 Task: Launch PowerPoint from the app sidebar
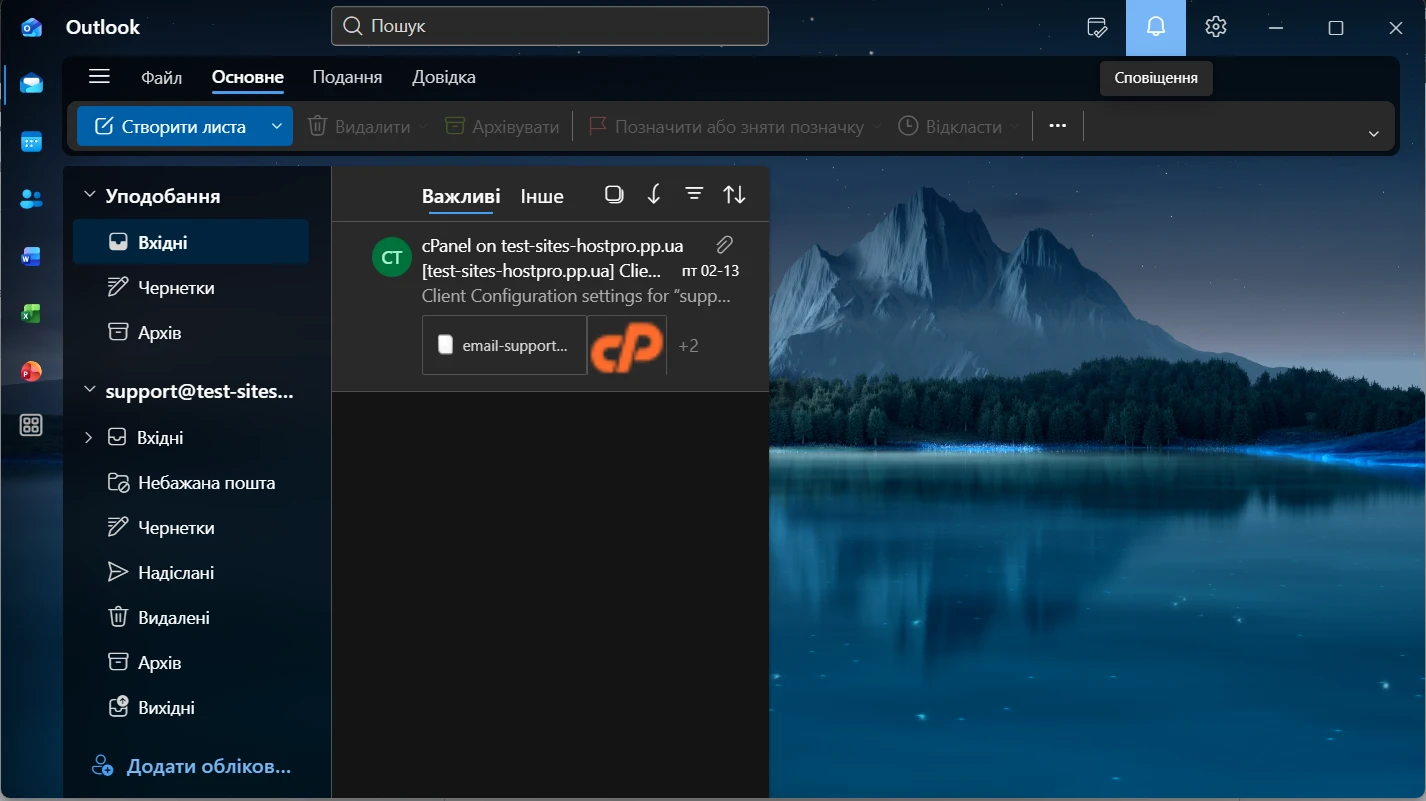tap(31, 371)
